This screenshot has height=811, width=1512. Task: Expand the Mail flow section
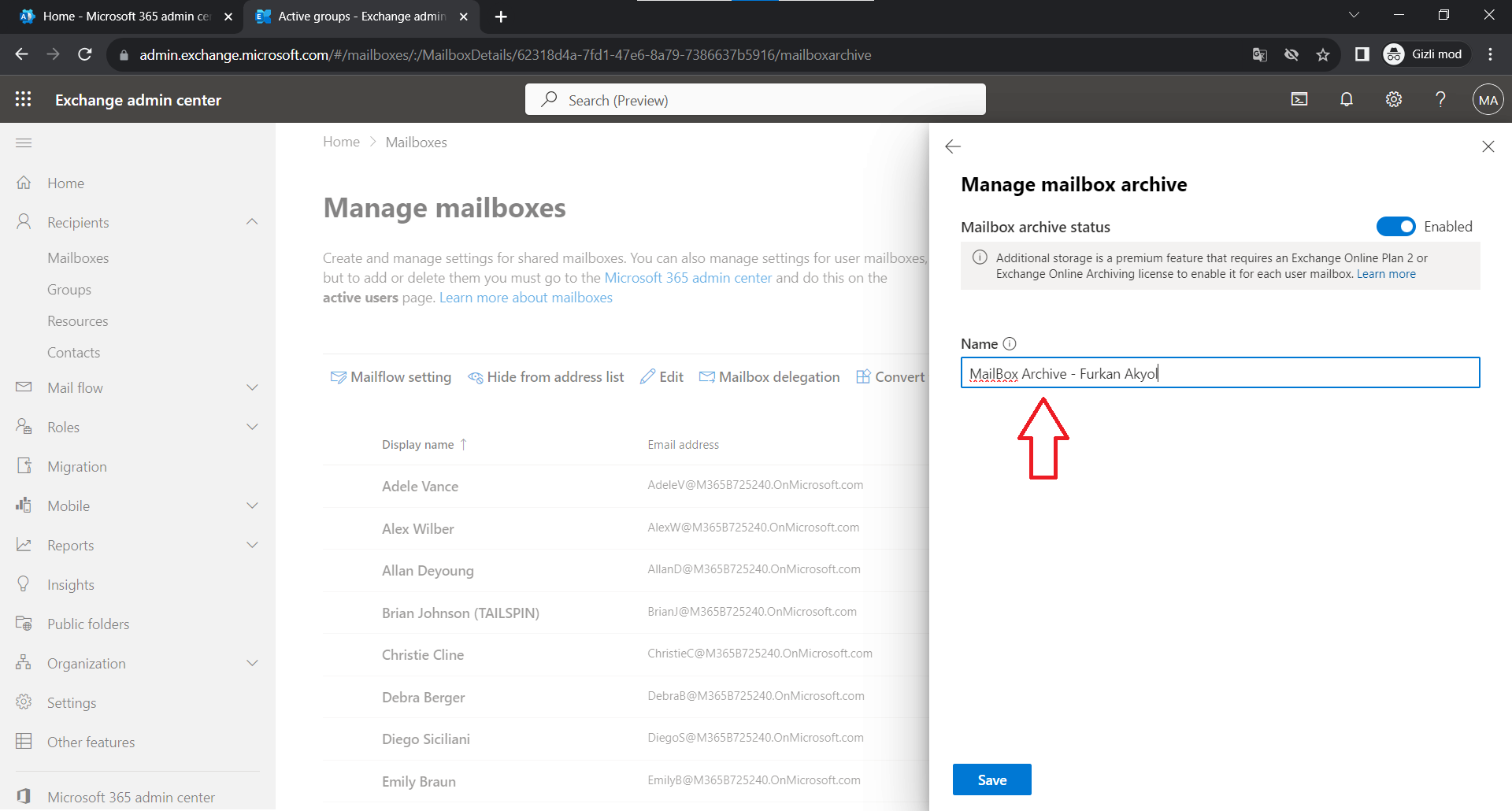[252, 387]
